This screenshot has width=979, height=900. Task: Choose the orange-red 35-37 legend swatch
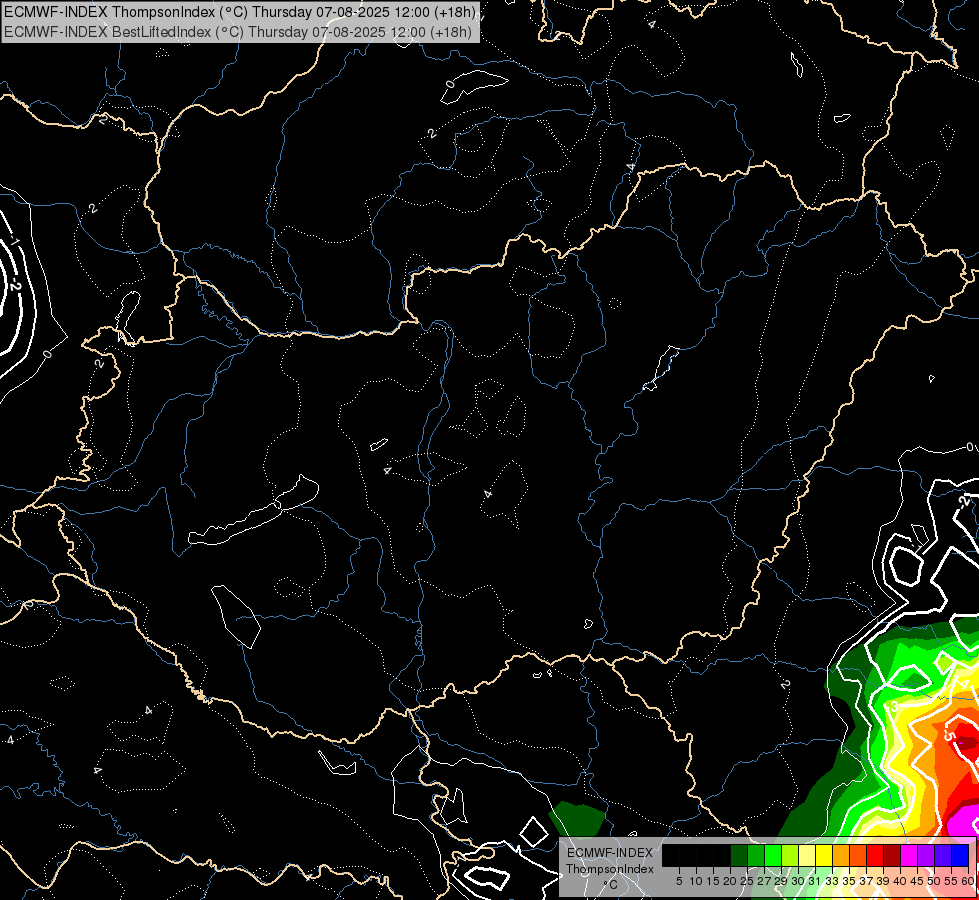[x=858, y=855]
